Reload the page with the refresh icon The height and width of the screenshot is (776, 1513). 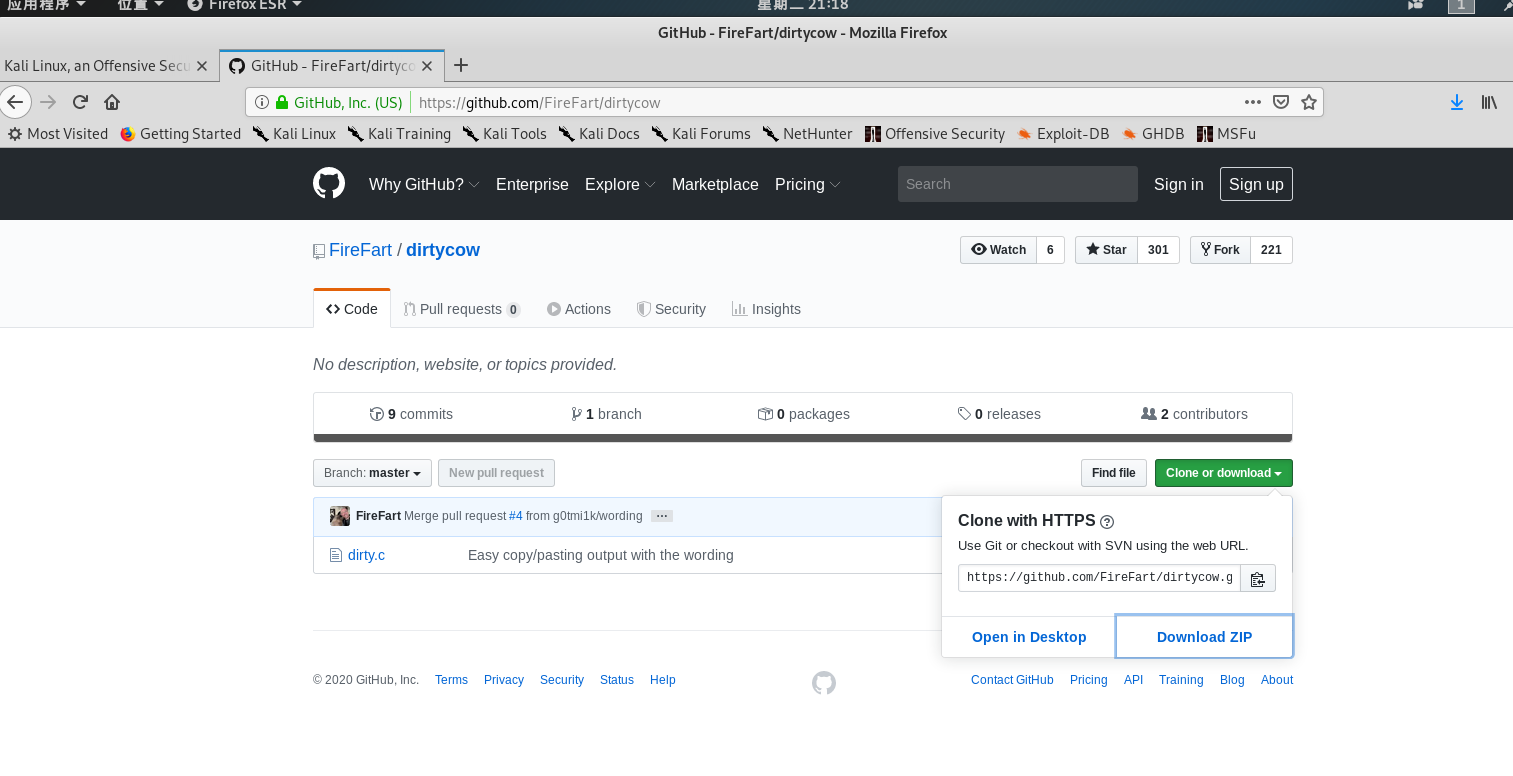point(81,102)
